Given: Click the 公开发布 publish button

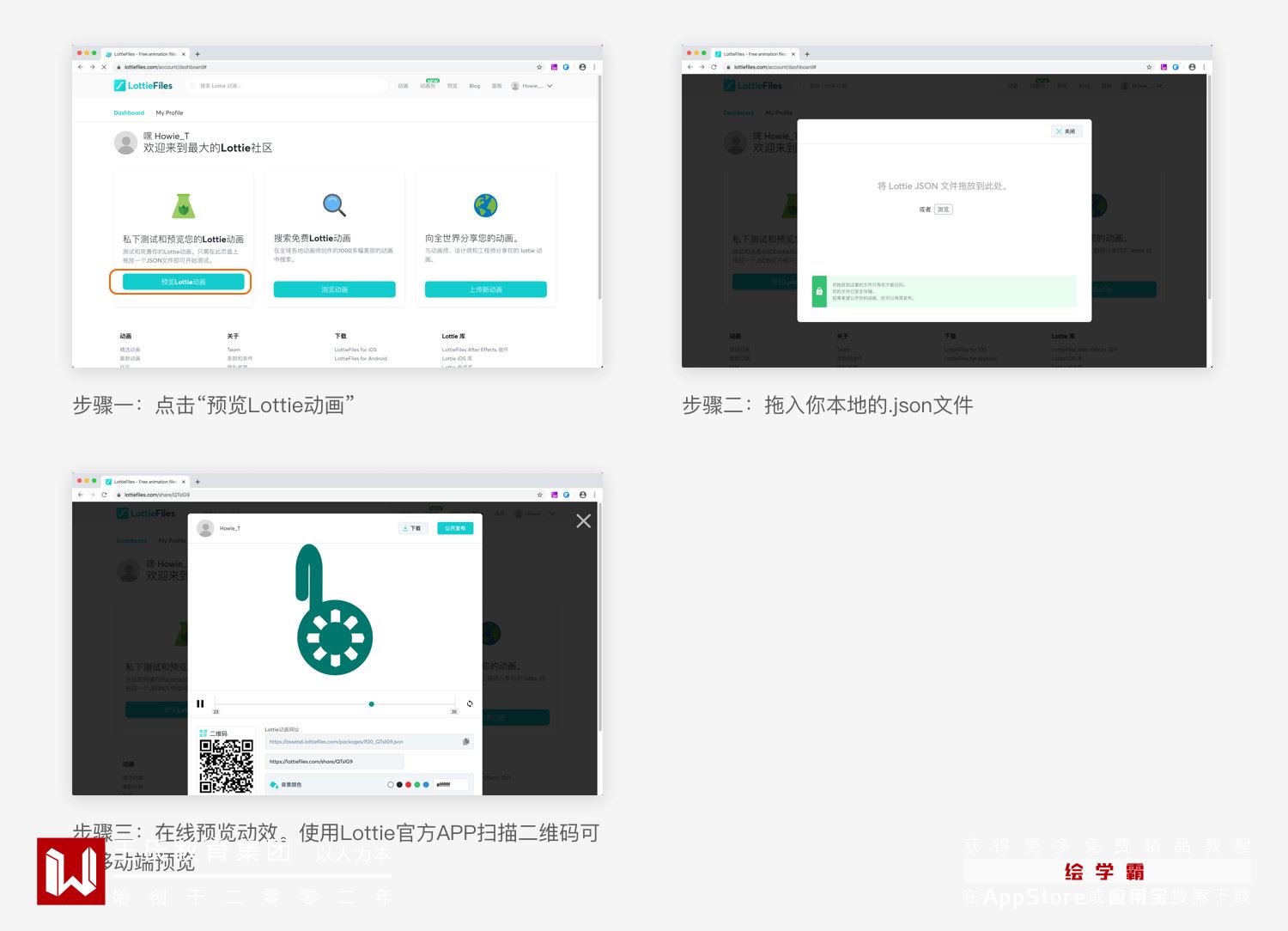Looking at the screenshot, I should point(455,528).
